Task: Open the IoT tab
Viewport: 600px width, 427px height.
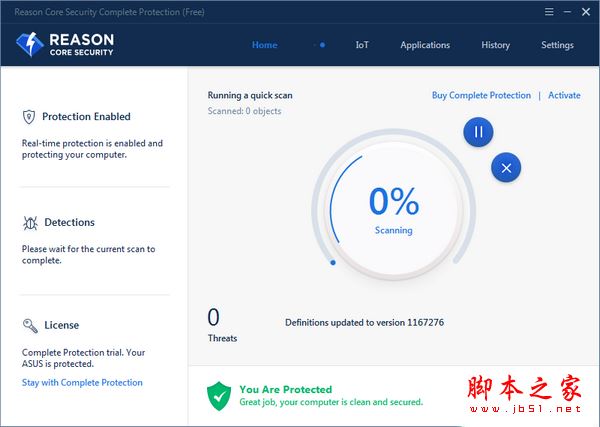Action: [362, 45]
